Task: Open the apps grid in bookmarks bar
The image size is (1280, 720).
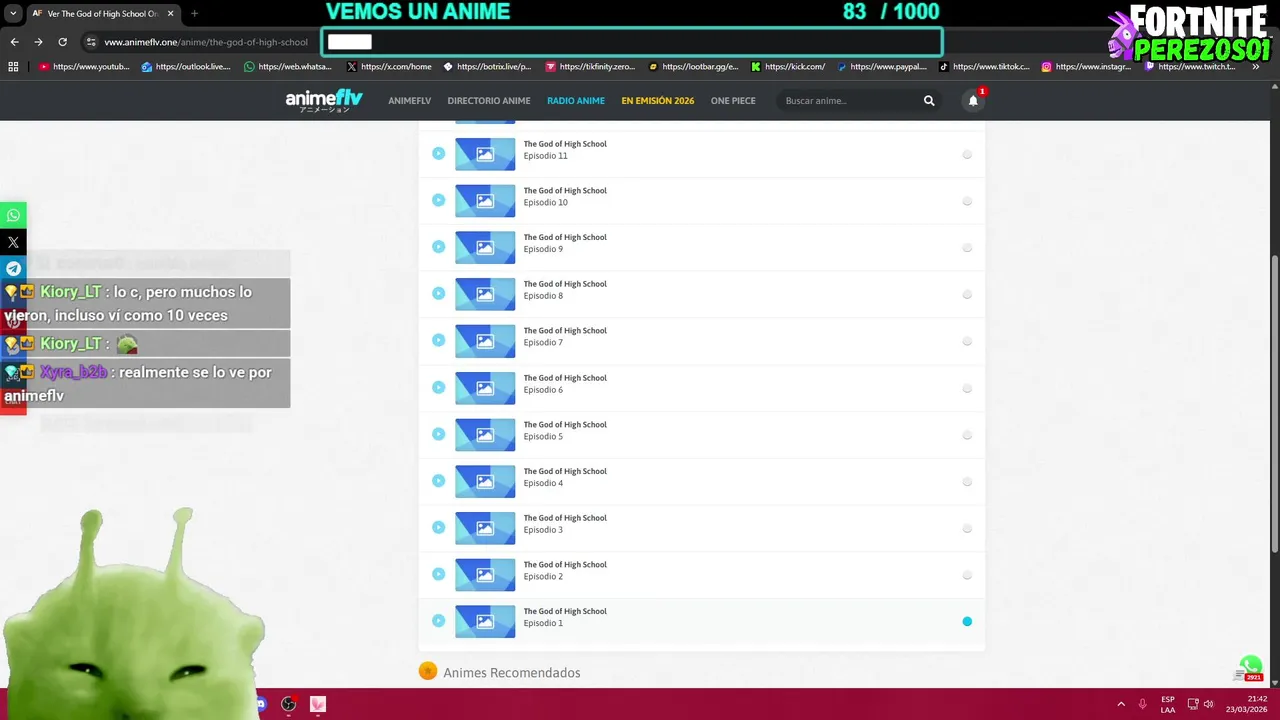Action: pos(13,67)
